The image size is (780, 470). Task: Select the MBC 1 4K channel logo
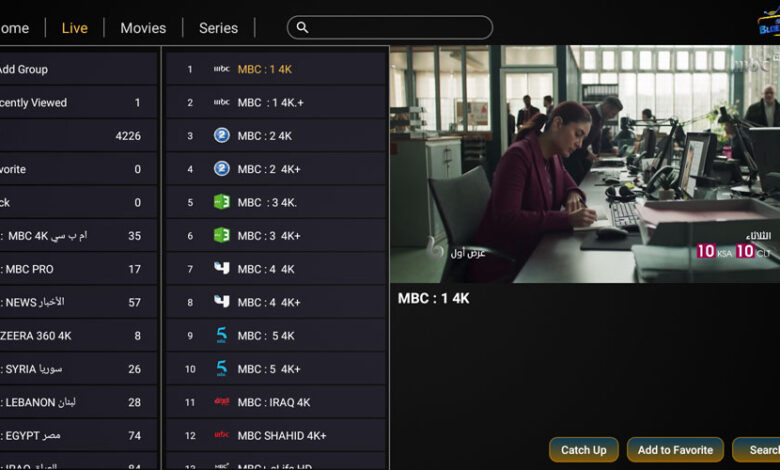221,69
